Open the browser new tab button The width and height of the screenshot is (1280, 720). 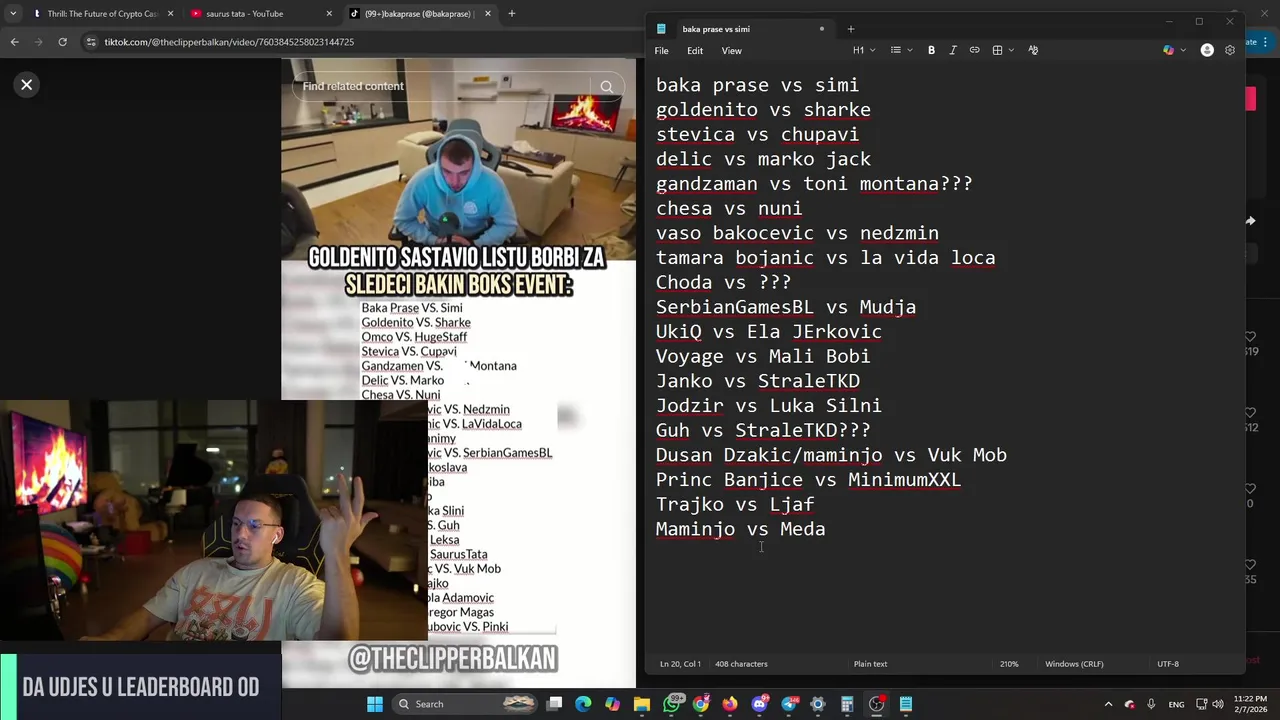(x=511, y=14)
